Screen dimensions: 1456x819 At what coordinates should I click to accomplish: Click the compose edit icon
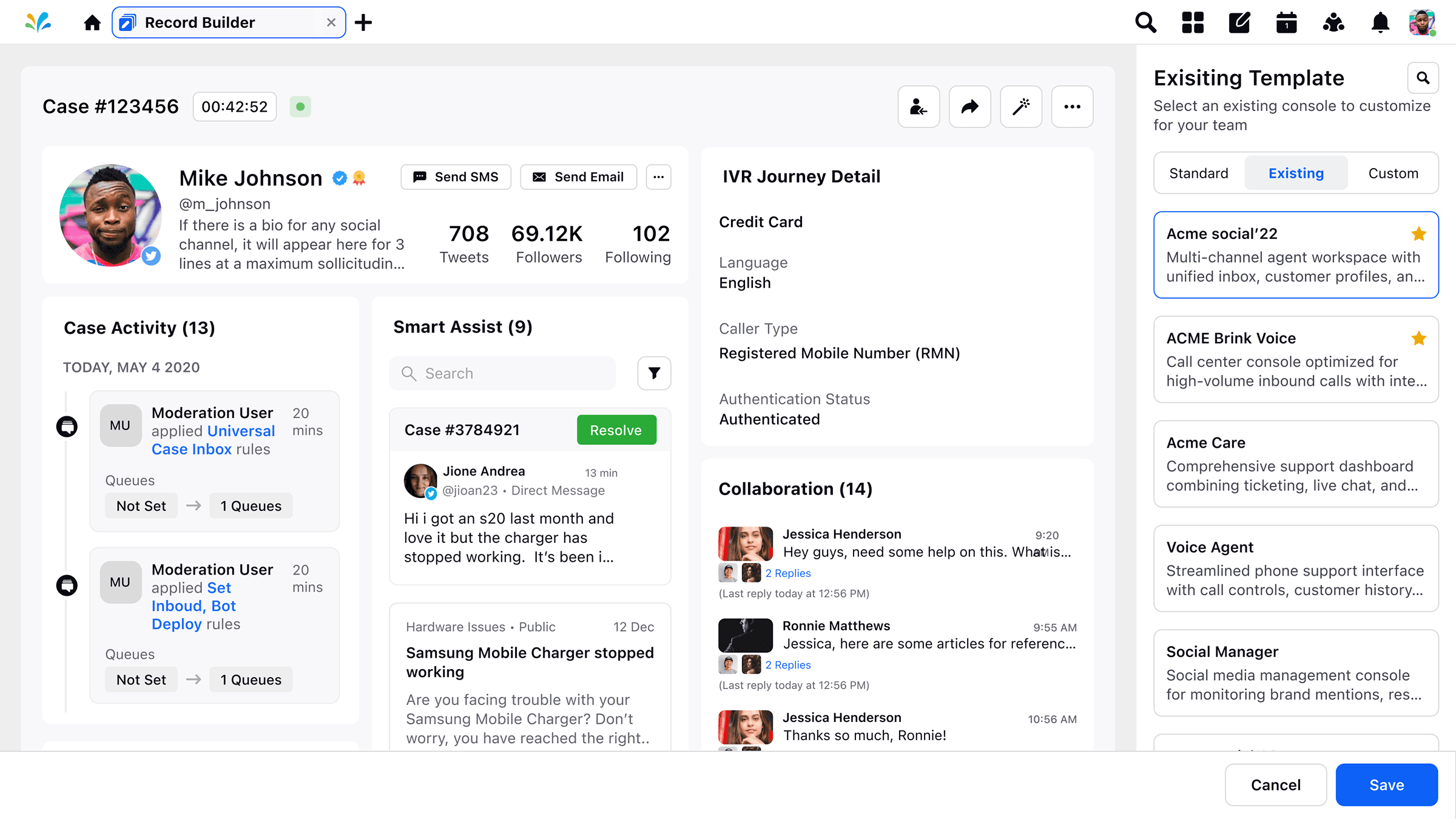(x=1239, y=22)
